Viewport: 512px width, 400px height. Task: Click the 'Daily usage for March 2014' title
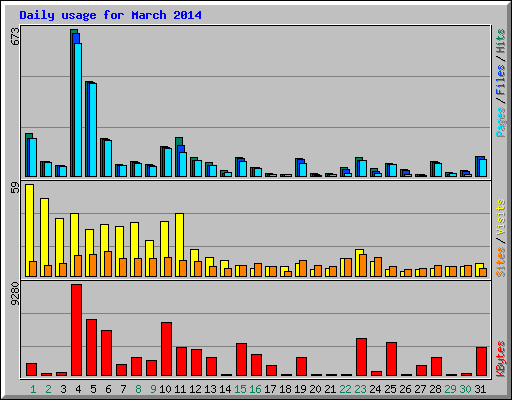coord(110,15)
